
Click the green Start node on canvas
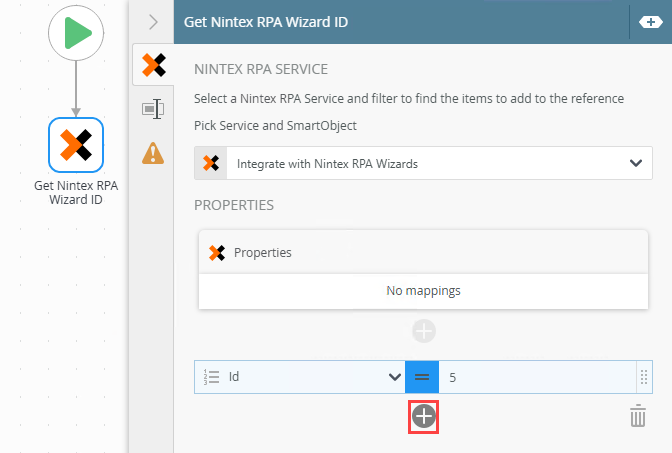pyautogui.click(x=76, y=33)
